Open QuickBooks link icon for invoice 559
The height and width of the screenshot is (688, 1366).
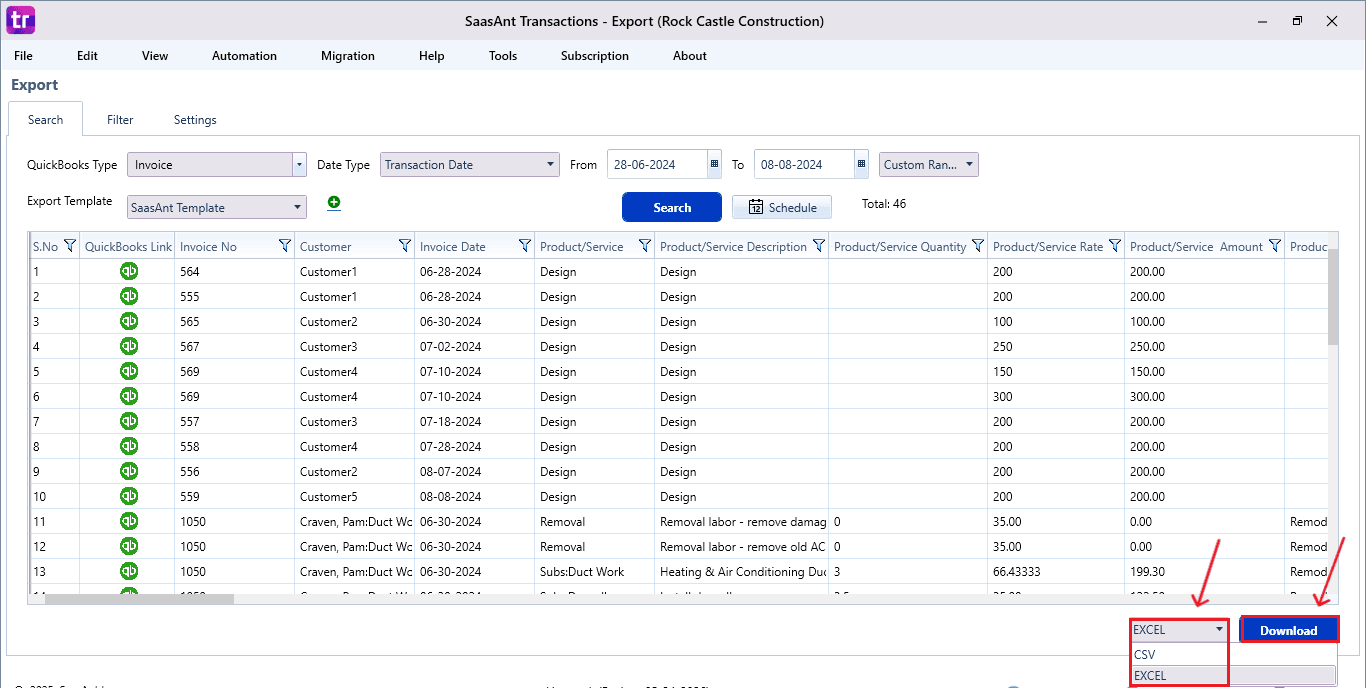pyautogui.click(x=129, y=496)
